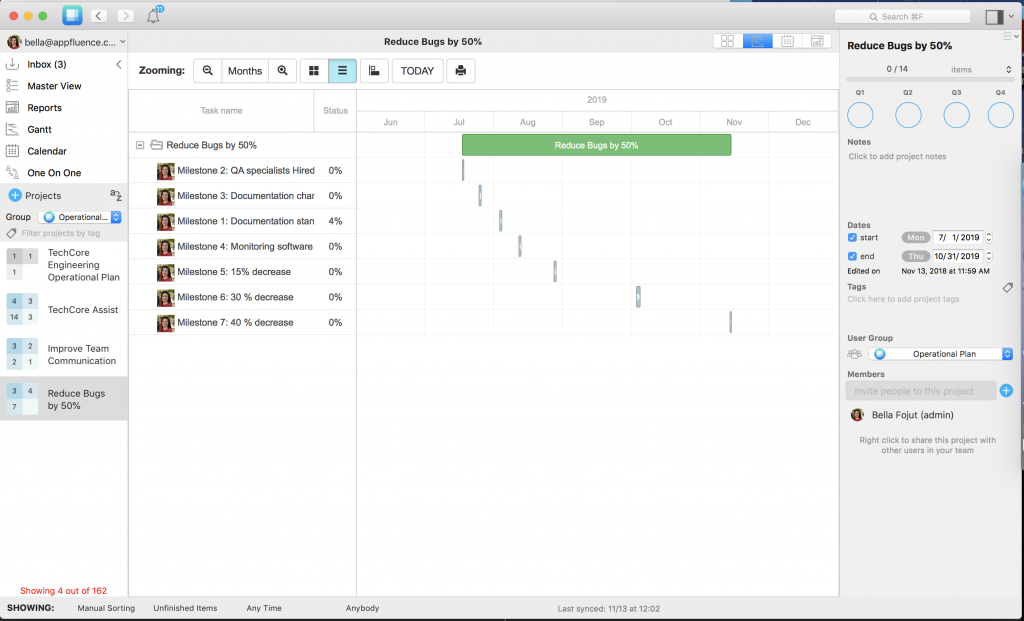
Task: Switch to calendar view
Action: [x=787, y=41]
